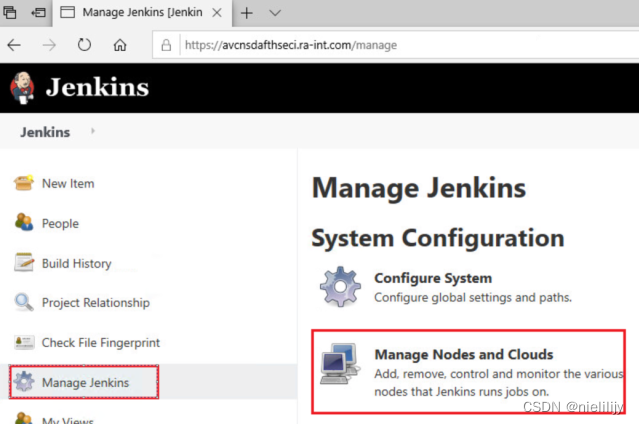Click the Manage Nodes computers icon
This screenshot has height=424, width=639.
tap(340, 363)
